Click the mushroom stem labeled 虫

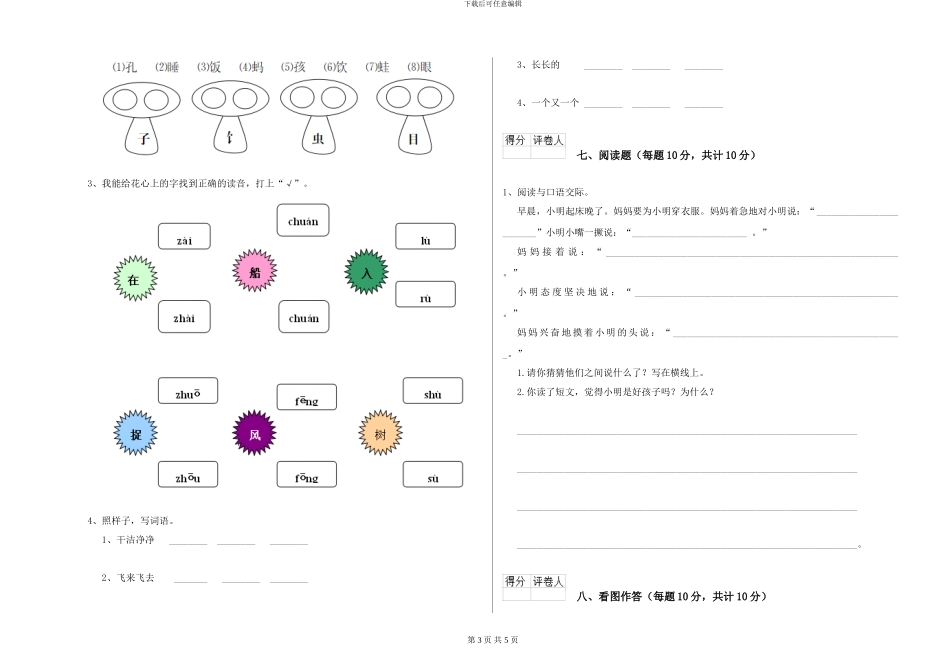(x=318, y=136)
